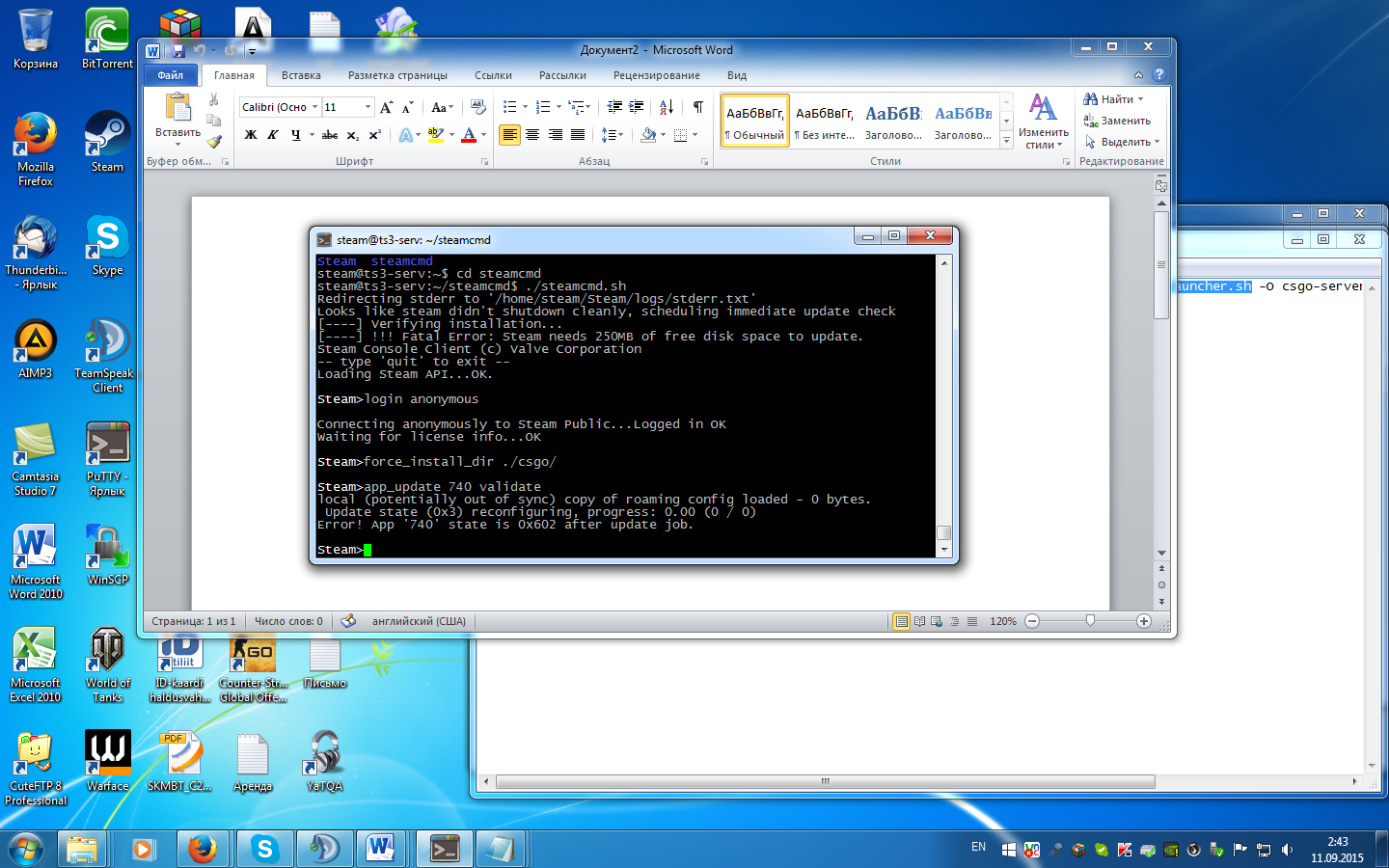Click the multilevel list icon
Viewport: 1389px width, 868px height.
coord(577,107)
